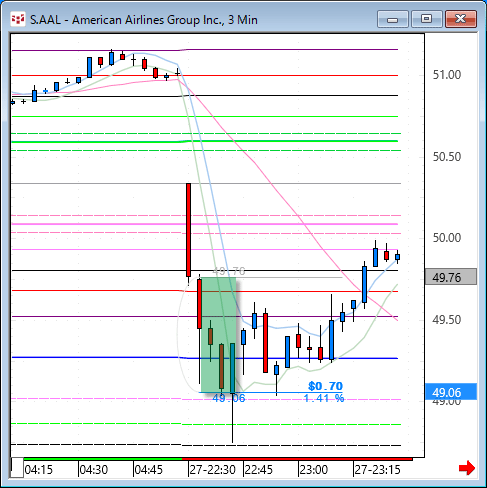Click the 04:30 time axis label
Viewport: 487px width, 488px height.
[x=94, y=470]
